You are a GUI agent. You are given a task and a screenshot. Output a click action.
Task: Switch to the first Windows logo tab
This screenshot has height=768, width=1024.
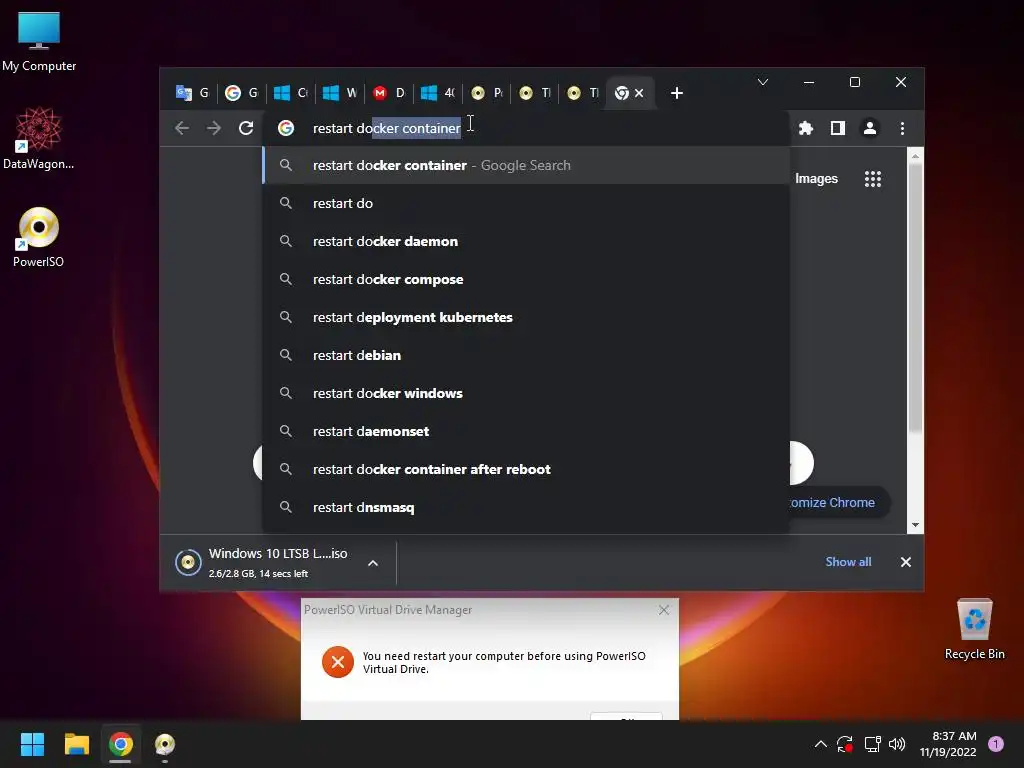pyautogui.click(x=291, y=93)
